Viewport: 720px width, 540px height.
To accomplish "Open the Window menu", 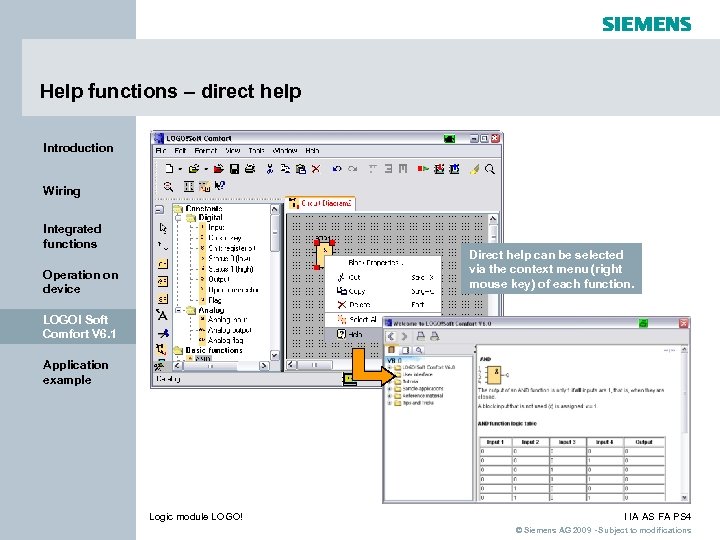I will 285,150.
